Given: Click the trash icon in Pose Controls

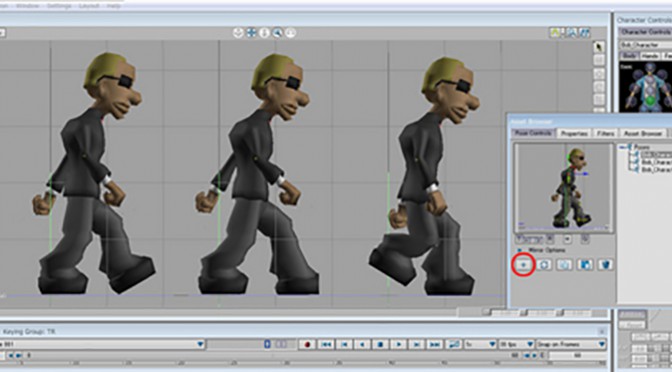Looking at the screenshot, I should click(605, 265).
